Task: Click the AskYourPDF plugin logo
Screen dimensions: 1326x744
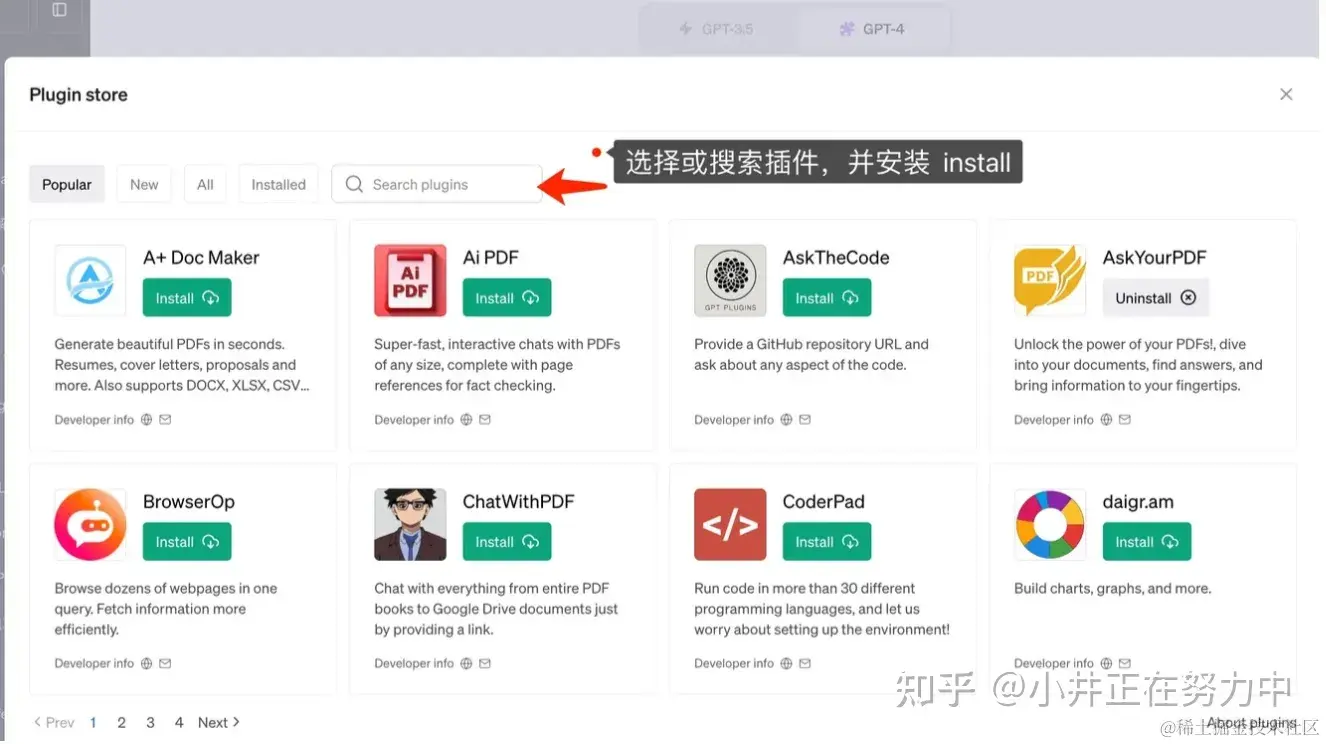Action: [x=1050, y=281]
